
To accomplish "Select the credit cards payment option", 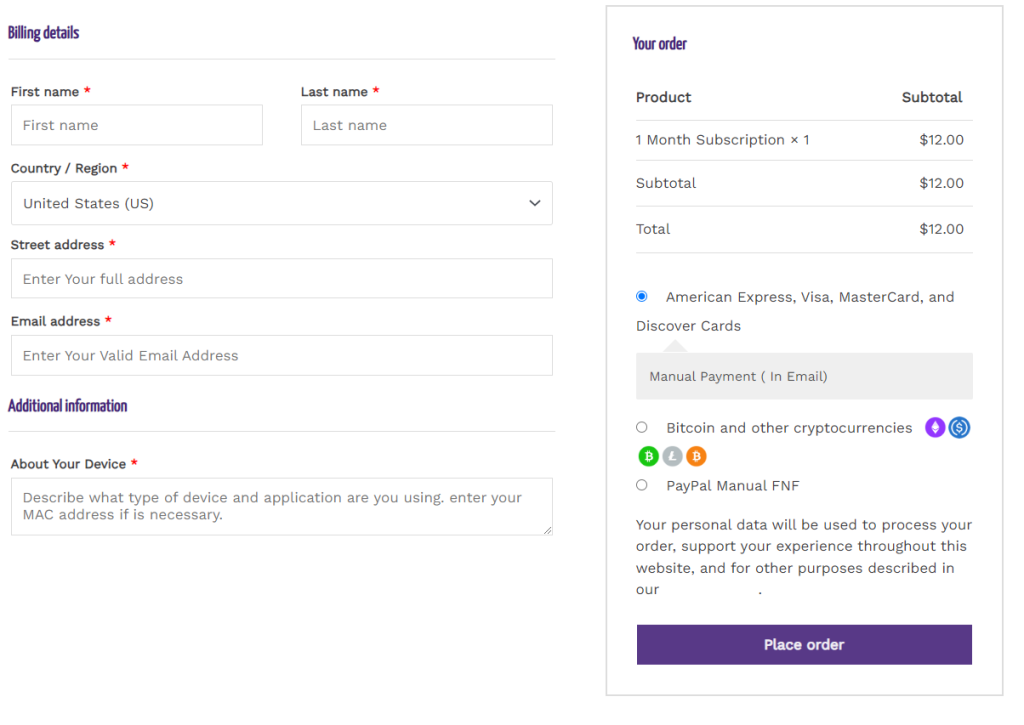I will pyautogui.click(x=642, y=297).
